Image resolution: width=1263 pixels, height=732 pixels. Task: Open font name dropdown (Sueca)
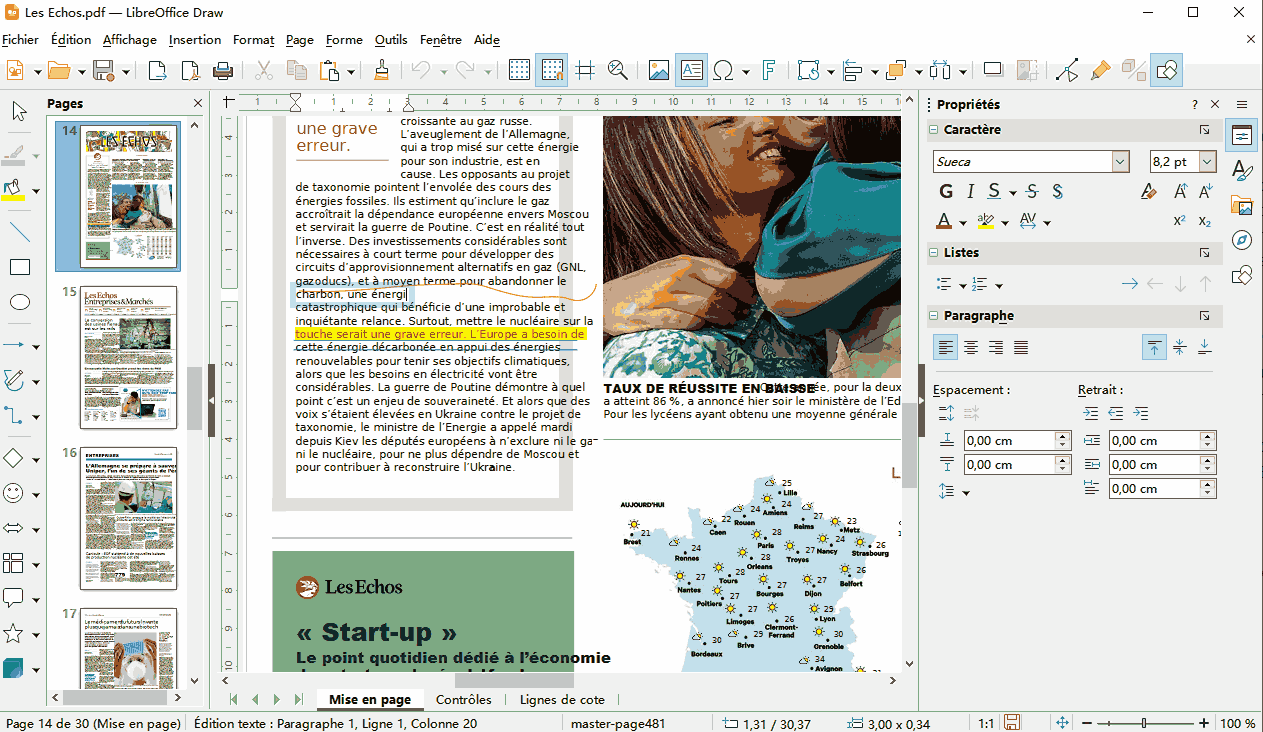(x=1121, y=162)
